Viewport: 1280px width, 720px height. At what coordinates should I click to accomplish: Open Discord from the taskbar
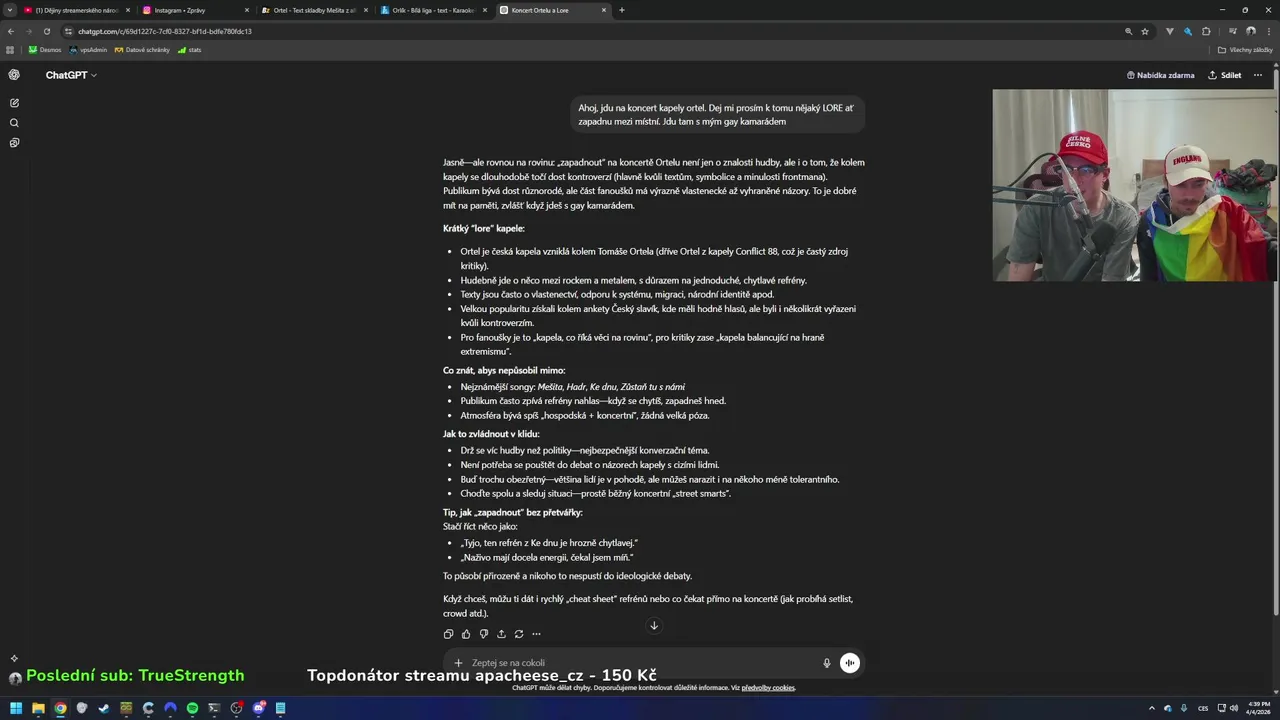tap(258, 708)
